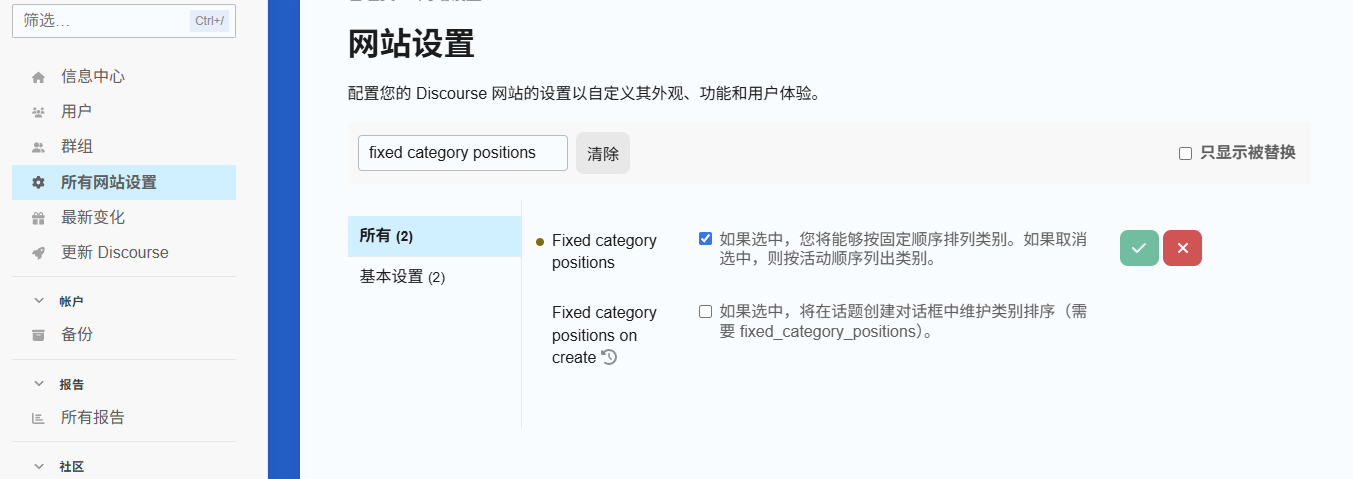Viewport: 1353px width, 479px height.
Task: Click the gear icon beside 所有网站设置
Action: [38, 183]
